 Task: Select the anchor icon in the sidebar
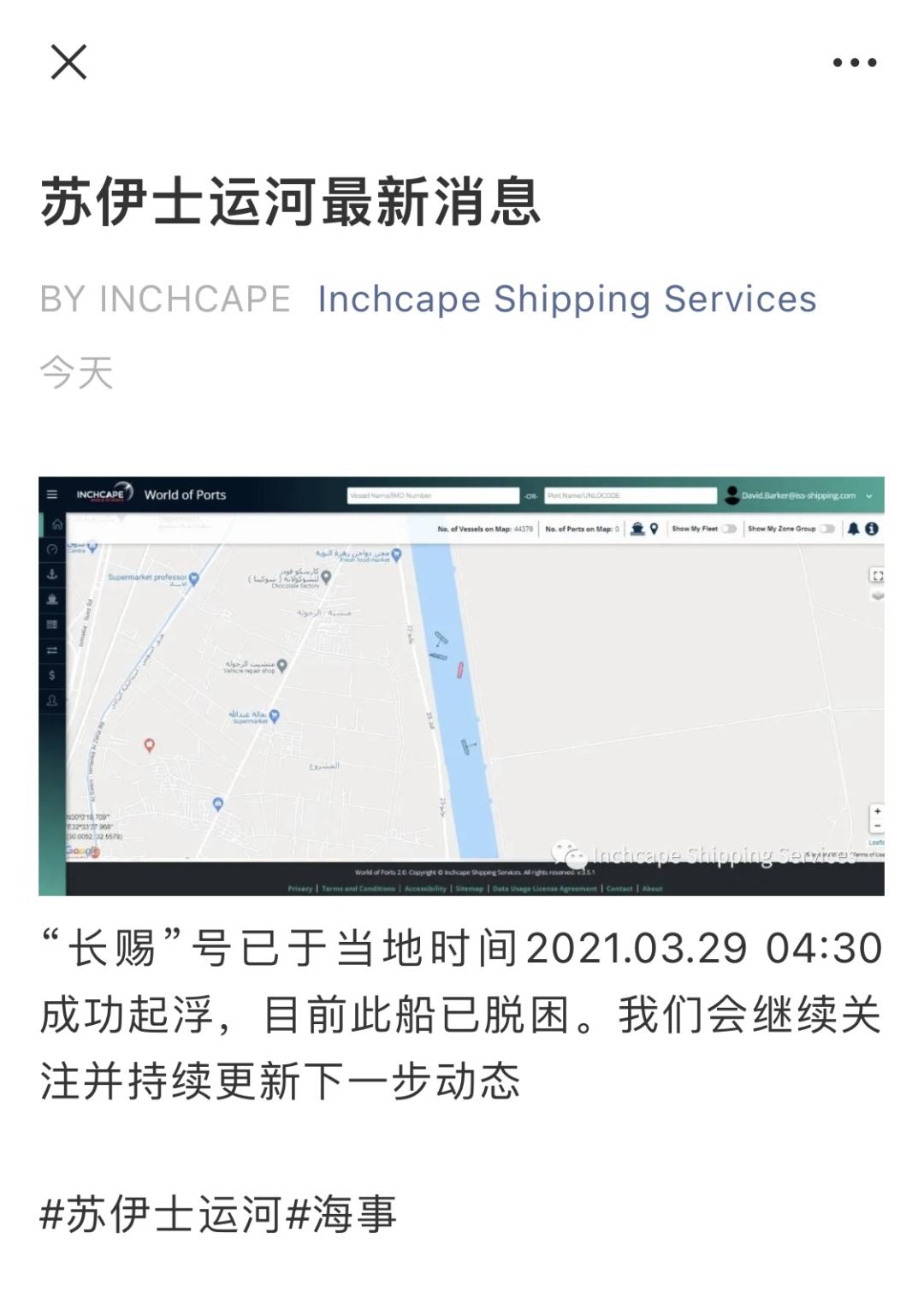pos(52,574)
